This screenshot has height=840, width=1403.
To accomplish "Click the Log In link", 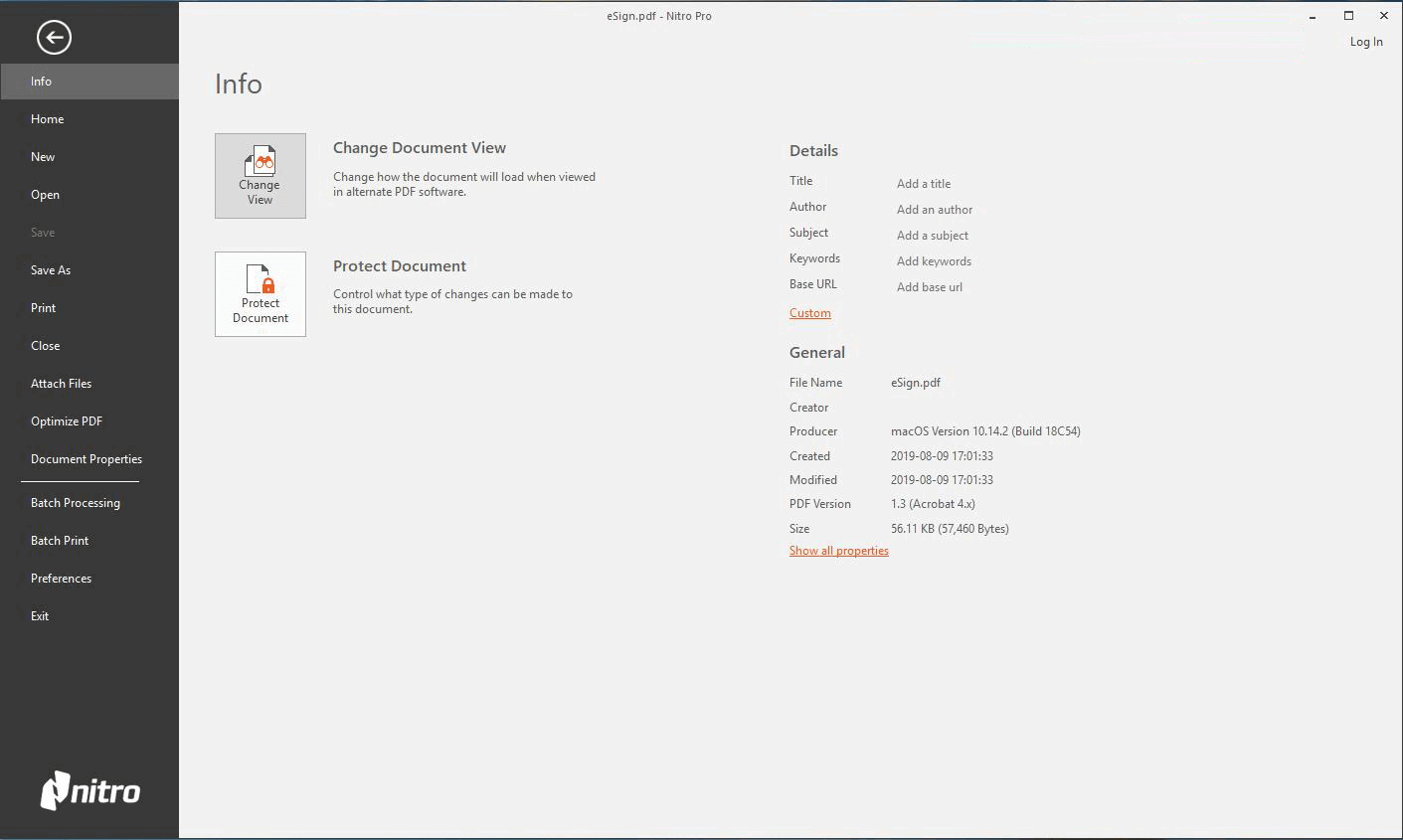I will [x=1365, y=42].
